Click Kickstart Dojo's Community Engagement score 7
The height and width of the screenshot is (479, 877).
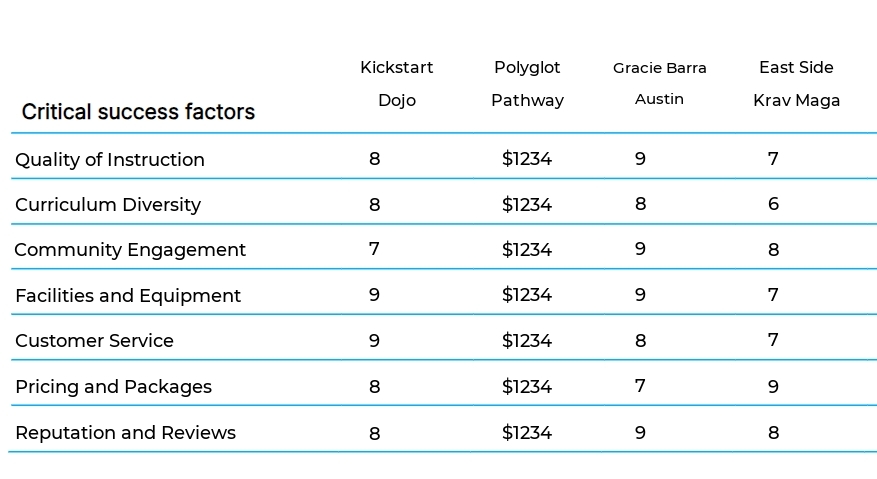(374, 249)
